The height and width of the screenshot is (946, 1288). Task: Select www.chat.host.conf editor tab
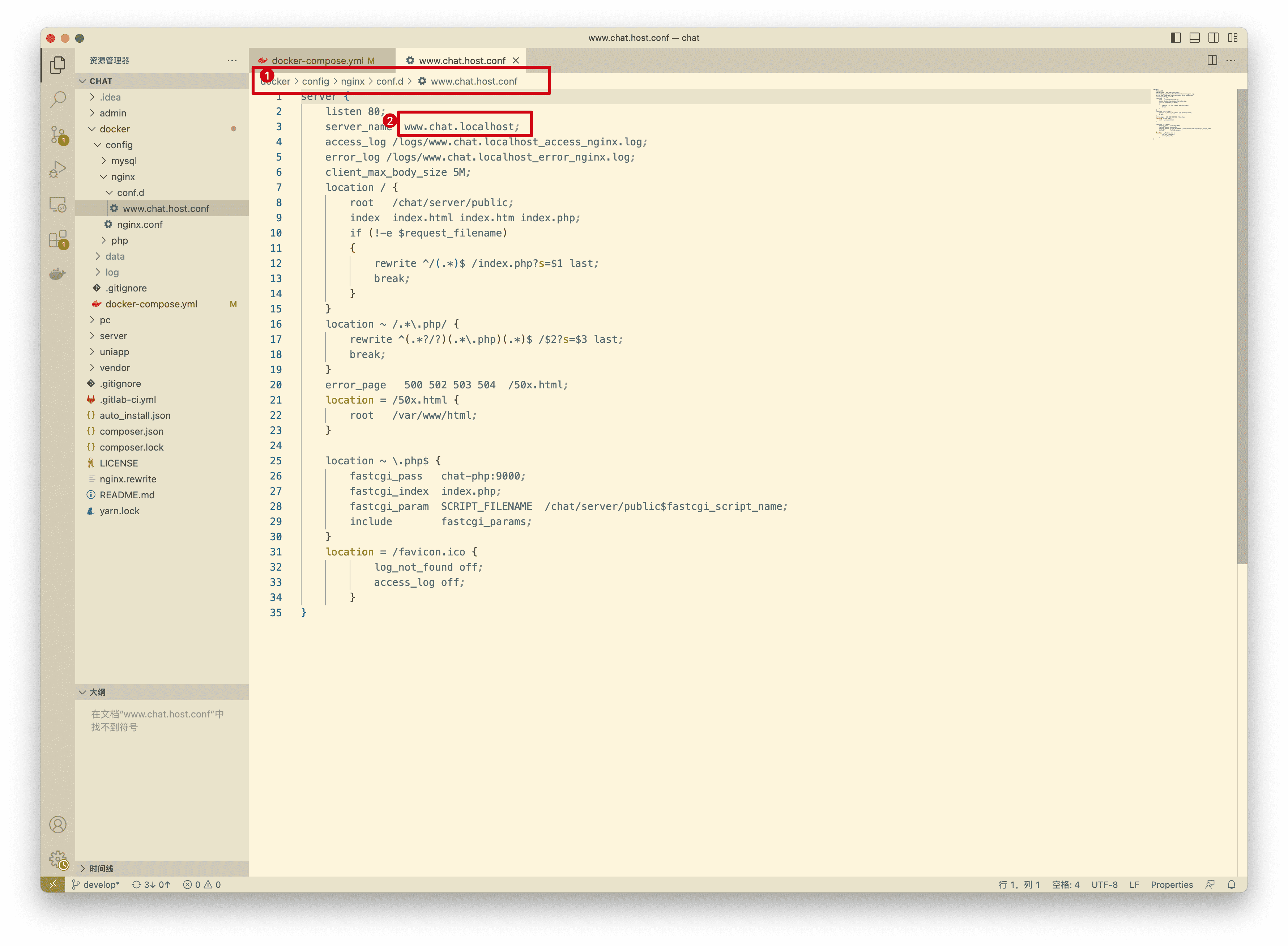click(x=461, y=60)
